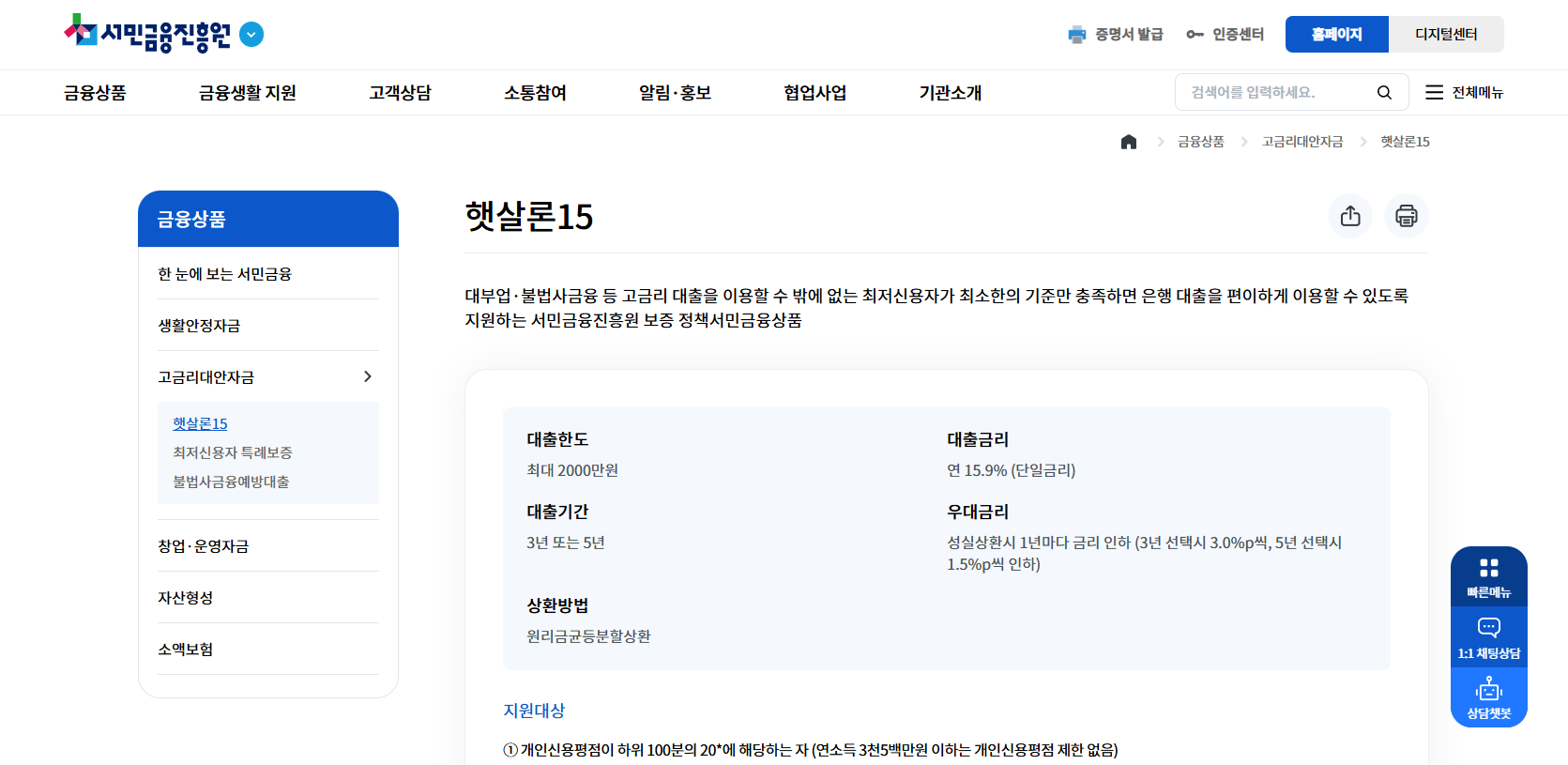Share the page with share icon
1568x765 pixels.
tap(1350, 216)
